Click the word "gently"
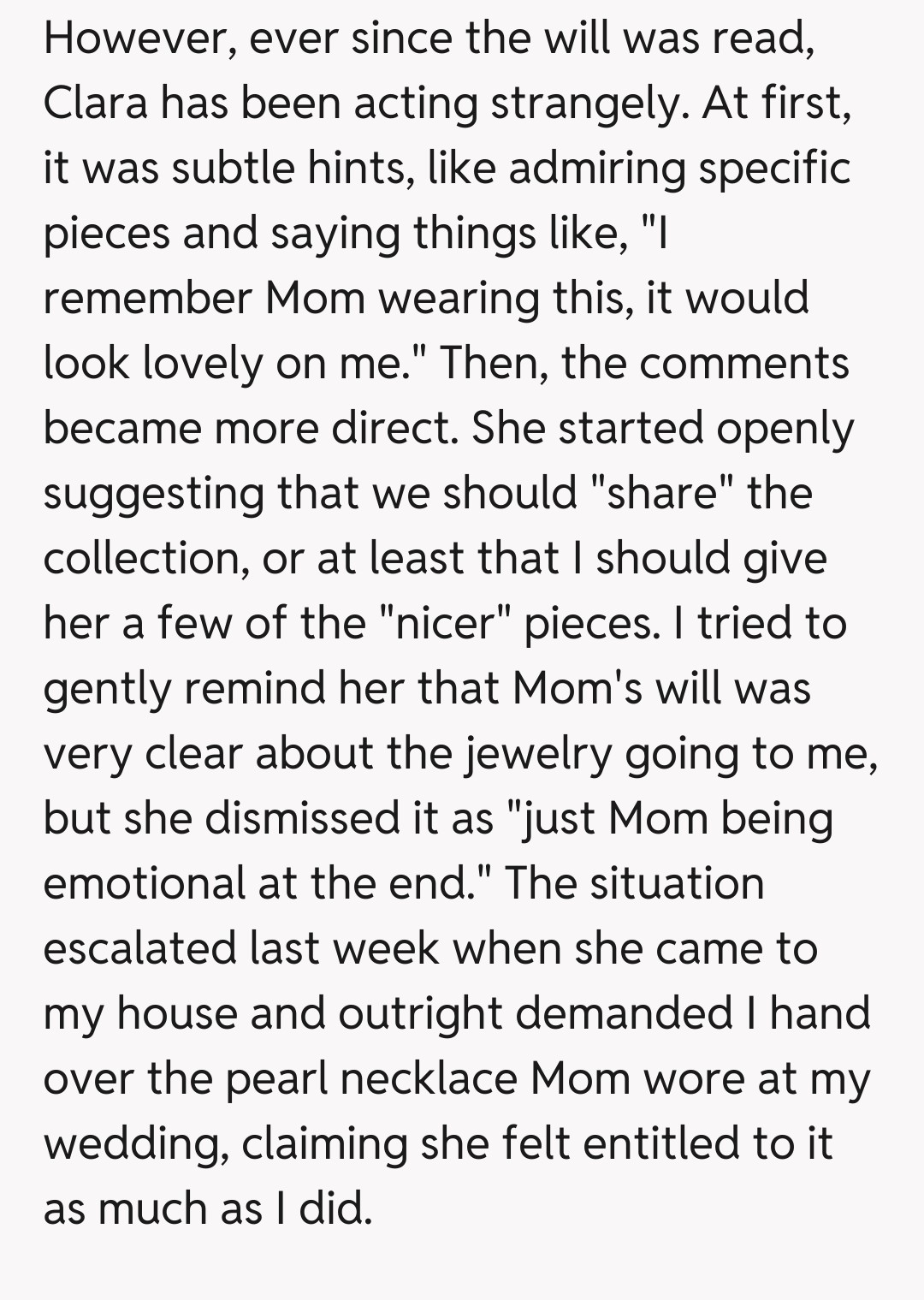This screenshot has height=1300, width=924. (107, 688)
